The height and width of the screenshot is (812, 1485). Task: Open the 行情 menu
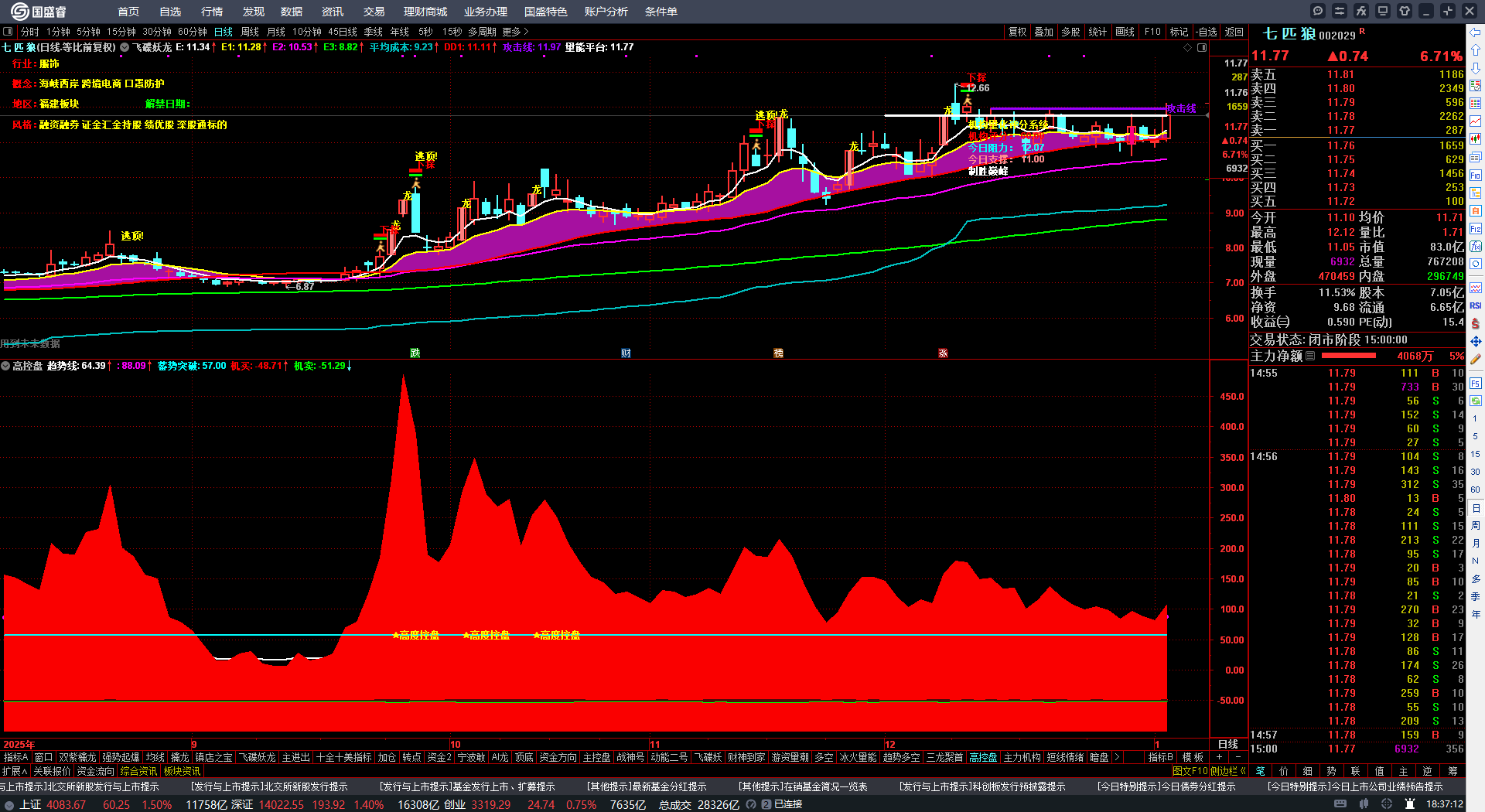pyautogui.click(x=212, y=12)
